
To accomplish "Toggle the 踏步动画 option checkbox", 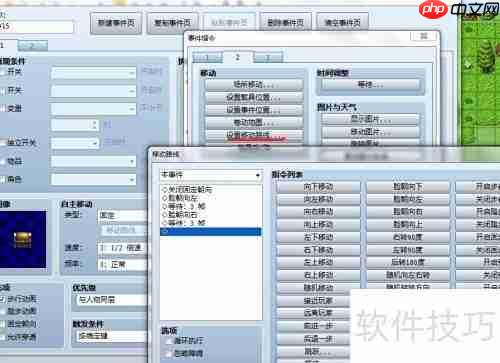I will [x=3, y=311].
